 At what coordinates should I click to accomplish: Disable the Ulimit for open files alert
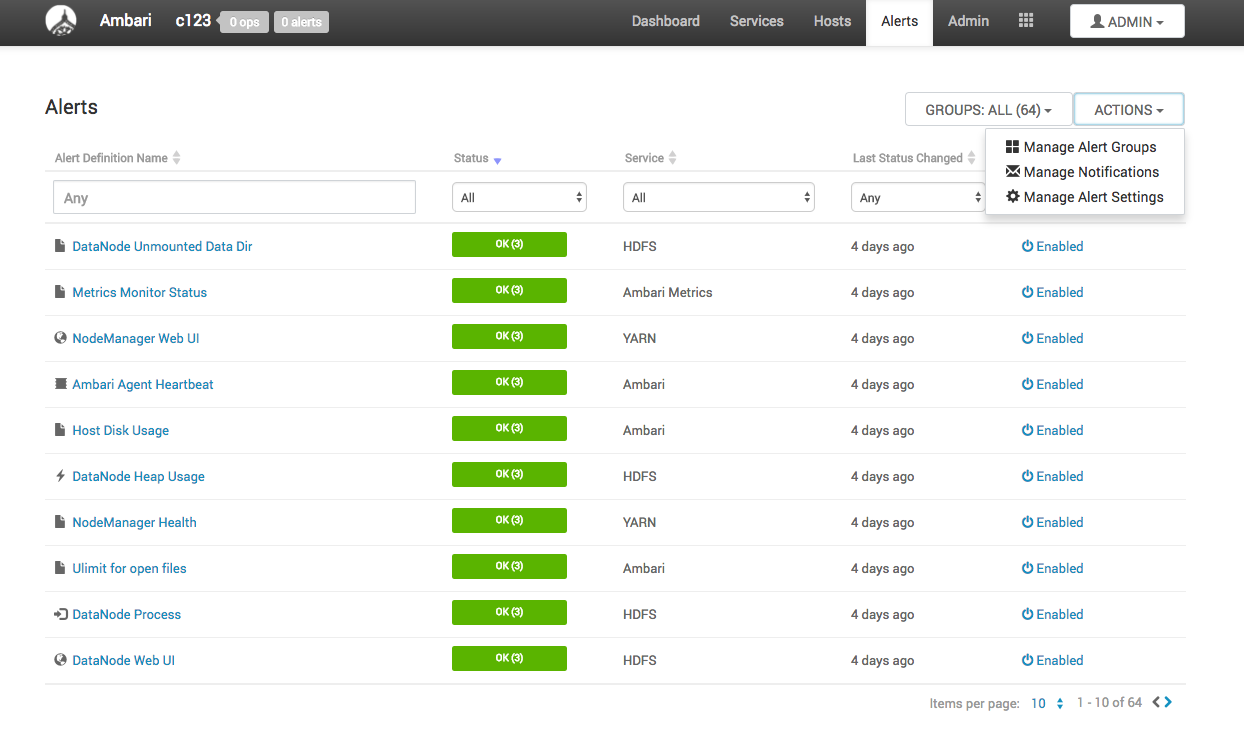point(1052,568)
